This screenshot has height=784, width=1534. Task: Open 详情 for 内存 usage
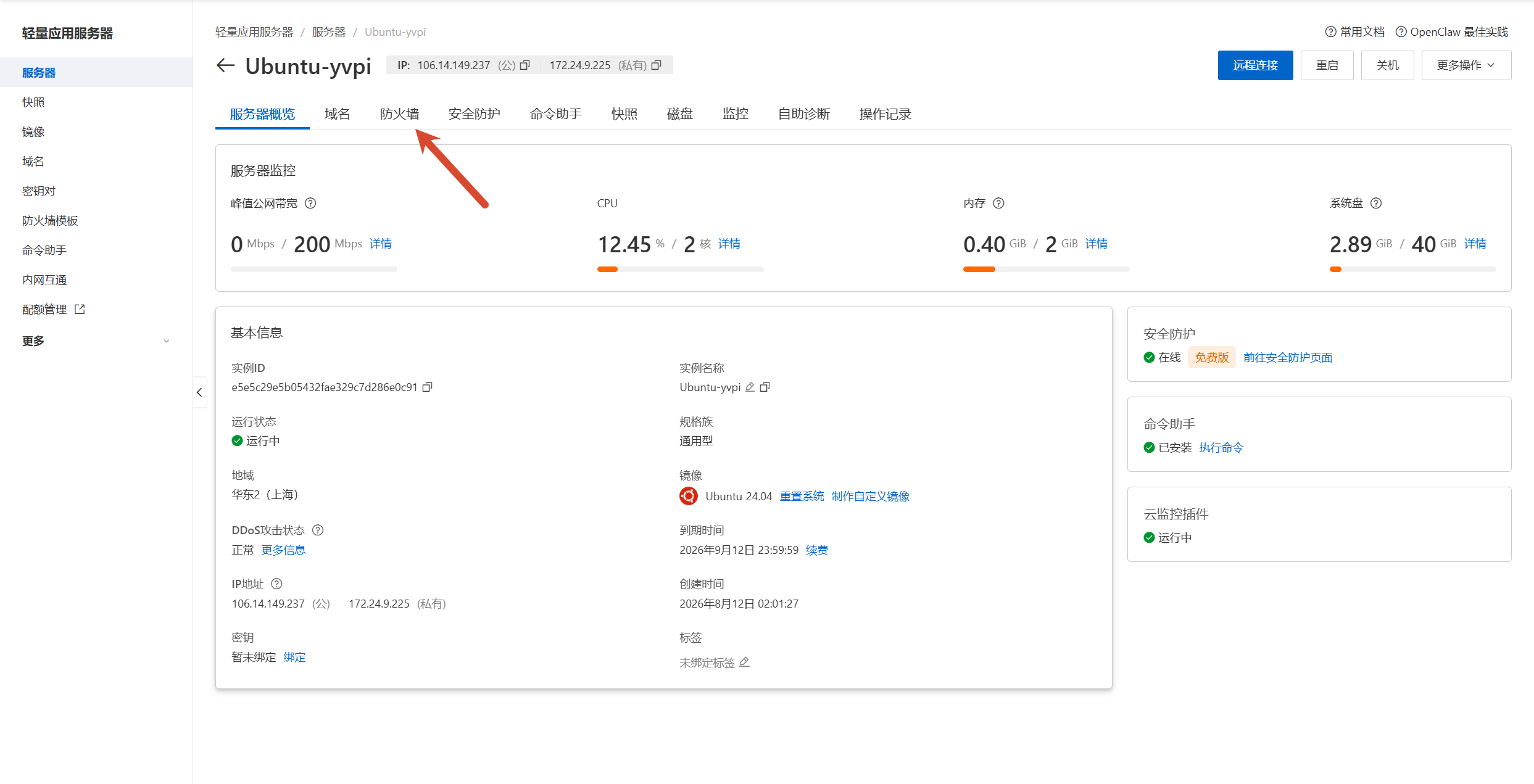point(1096,244)
